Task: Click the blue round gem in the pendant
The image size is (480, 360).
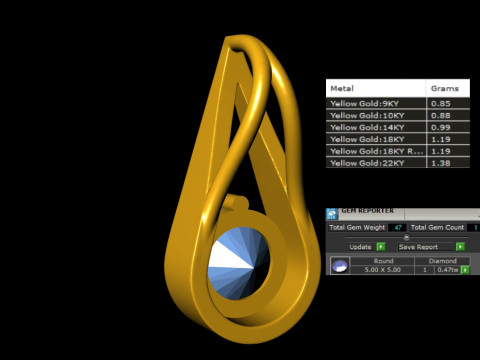Action: [238, 264]
